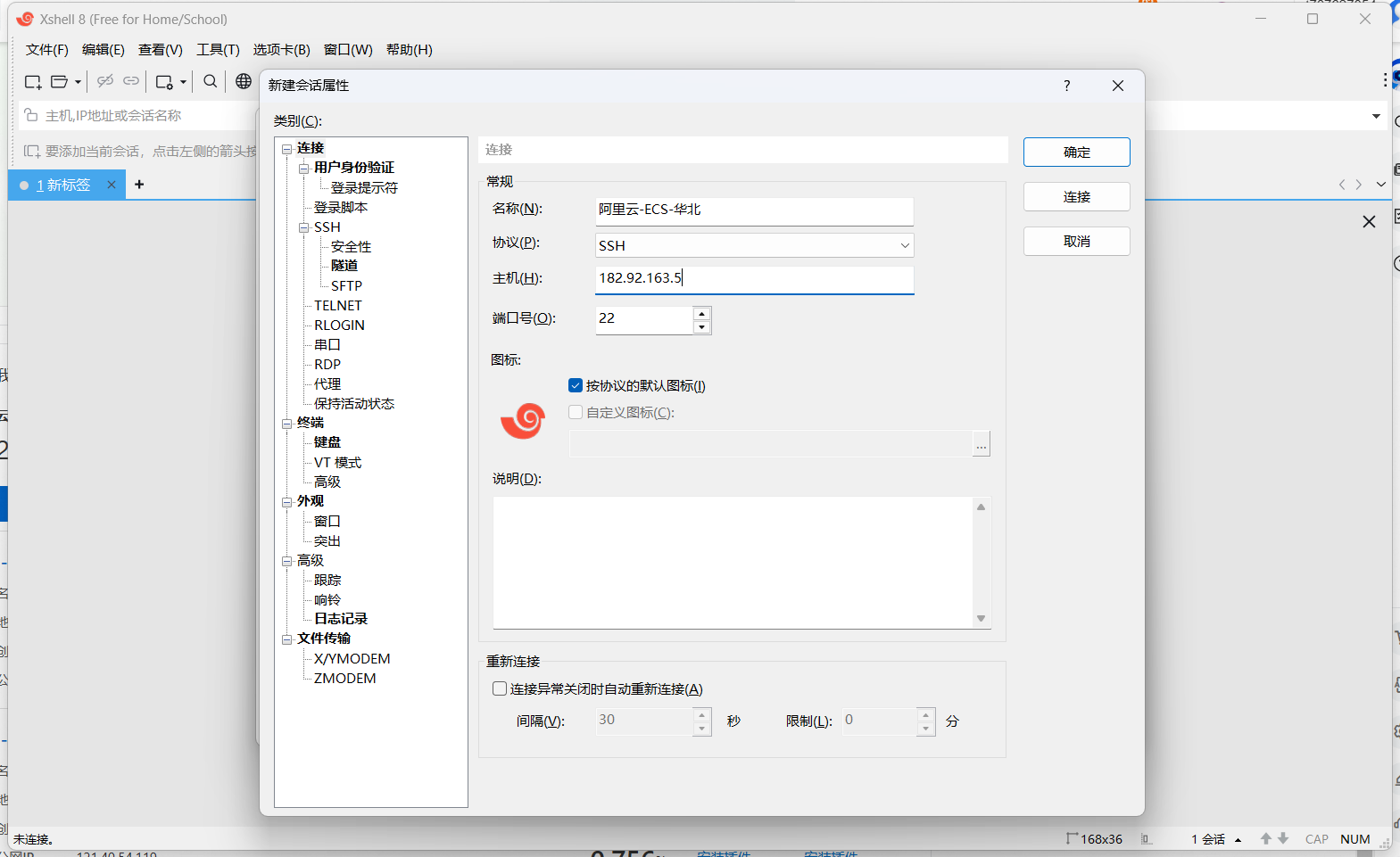
Task: Select 隧道 in the category tree
Action: coord(344,266)
